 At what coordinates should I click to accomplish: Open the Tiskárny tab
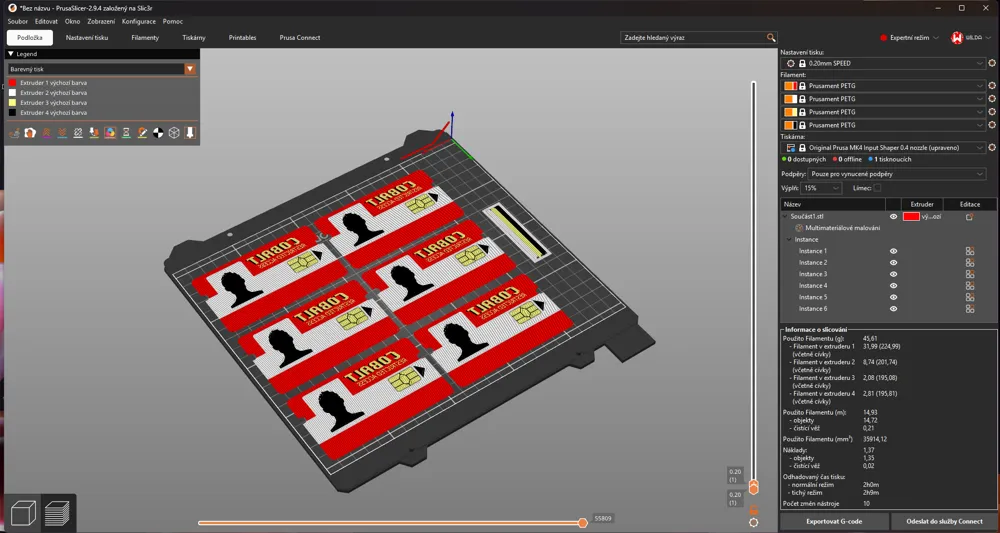[x=194, y=38]
